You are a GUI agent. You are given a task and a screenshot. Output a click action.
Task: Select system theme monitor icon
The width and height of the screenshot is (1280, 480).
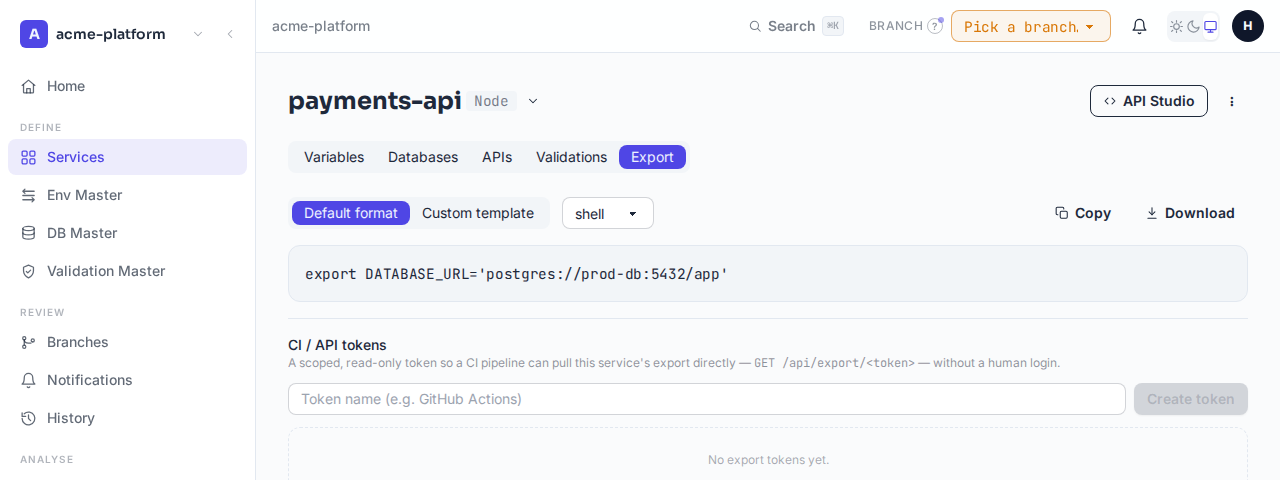click(x=1210, y=26)
